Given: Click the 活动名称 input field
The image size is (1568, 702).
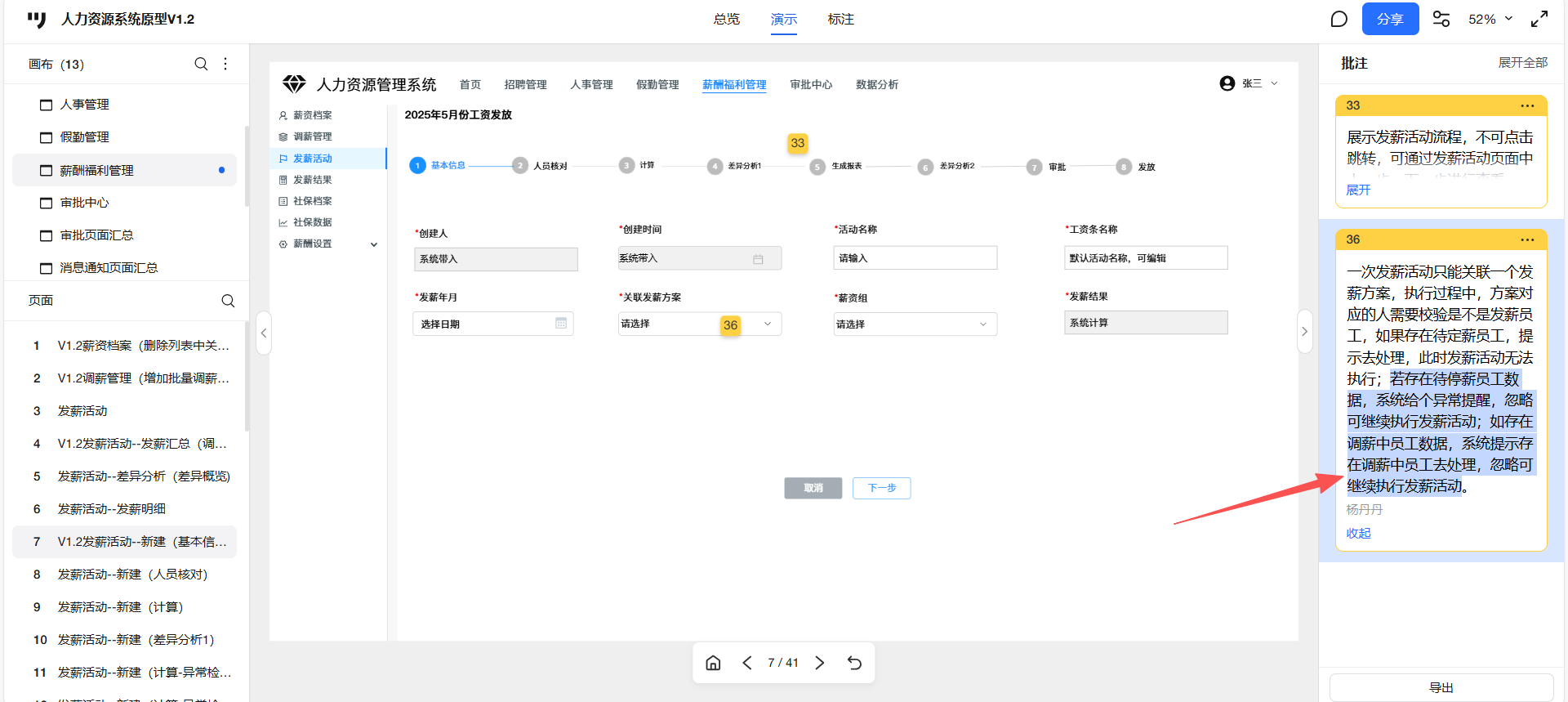Looking at the screenshot, I should [915, 258].
